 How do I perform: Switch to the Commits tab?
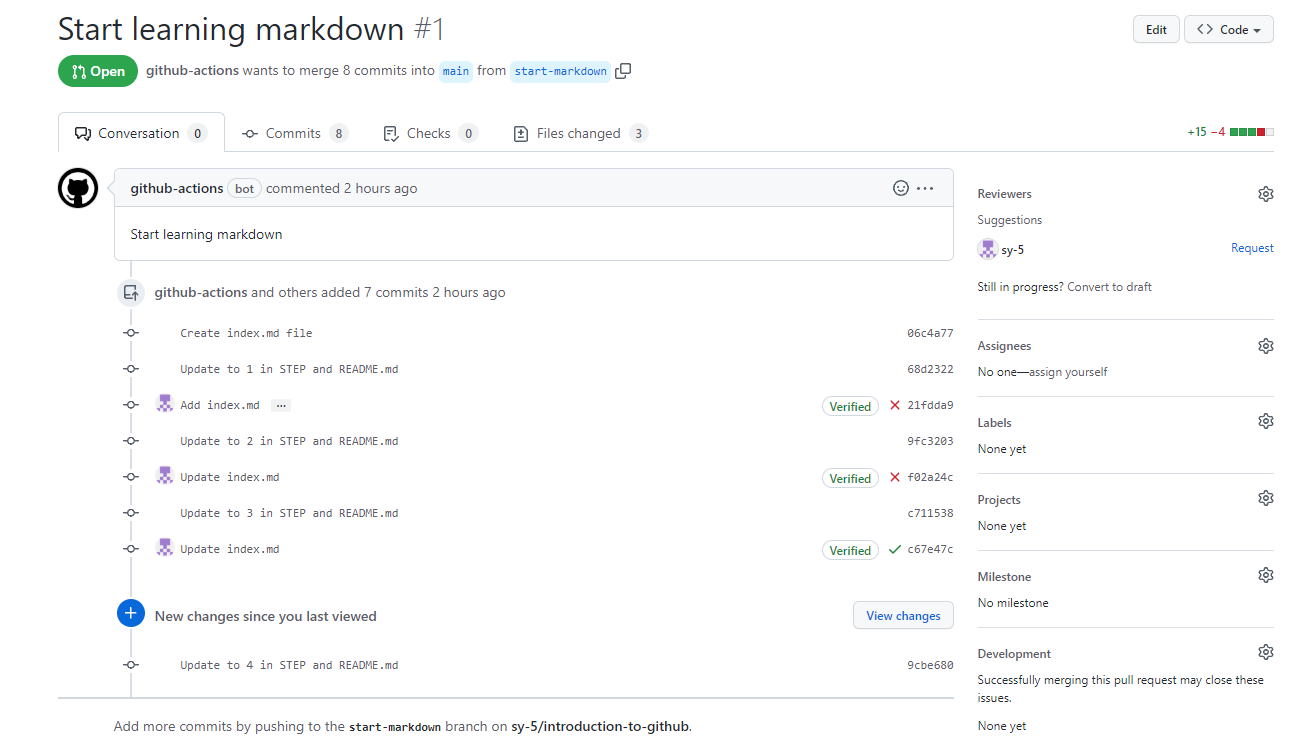[294, 134]
